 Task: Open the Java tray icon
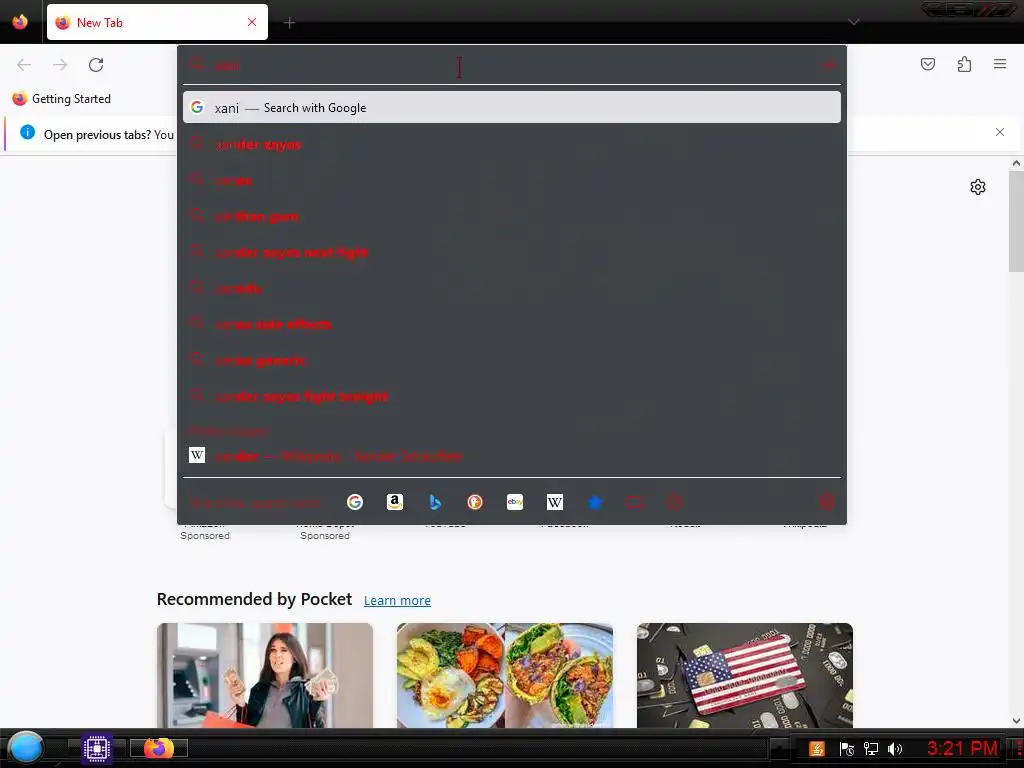[x=817, y=748]
